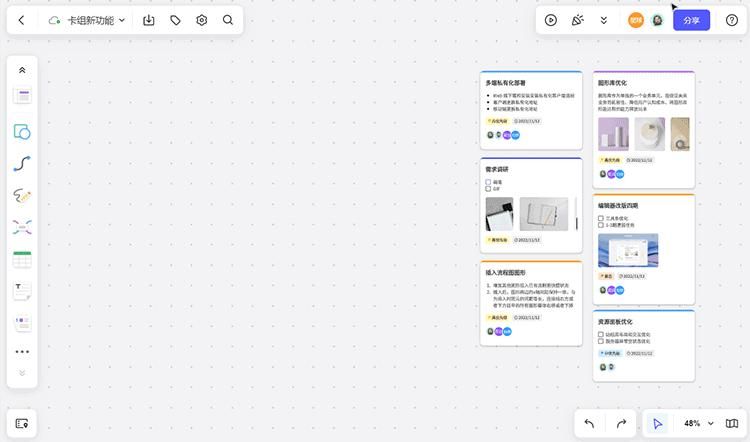Open help via the question mark icon
The width and height of the screenshot is (750, 442).
coord(731,20)
